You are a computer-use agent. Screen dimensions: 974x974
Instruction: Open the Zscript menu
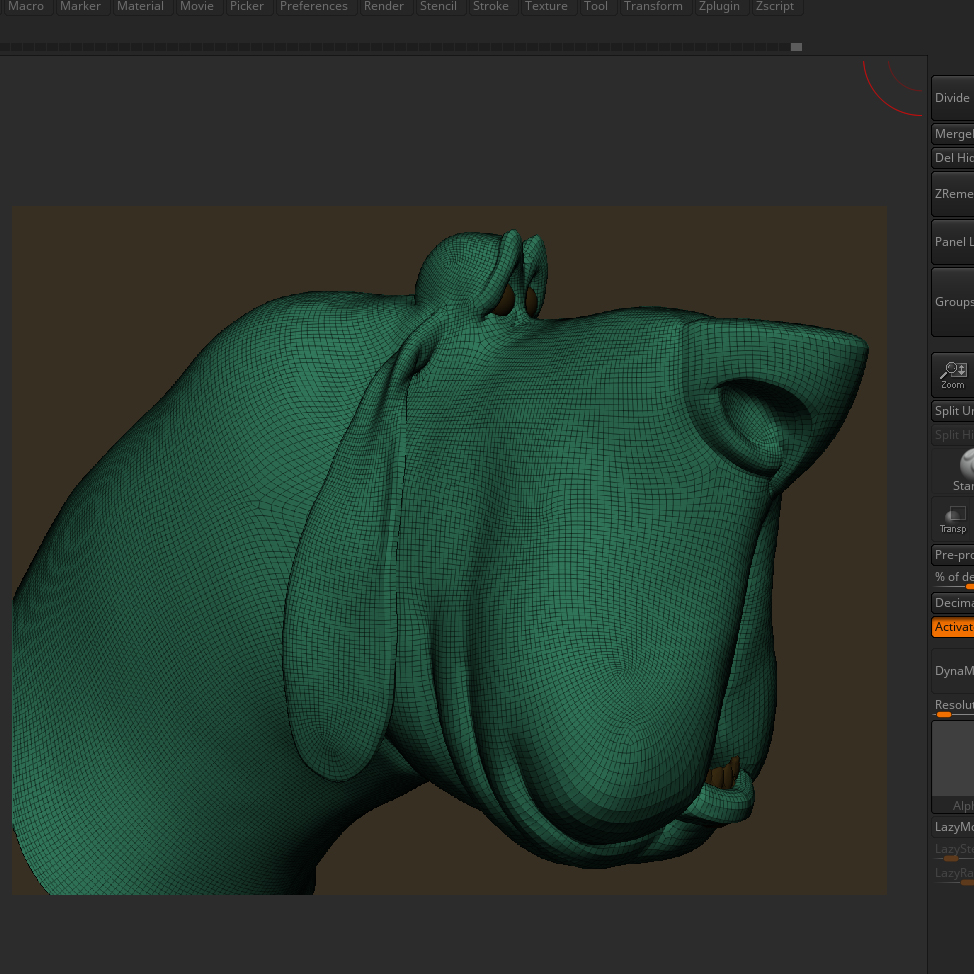point(775,6)
